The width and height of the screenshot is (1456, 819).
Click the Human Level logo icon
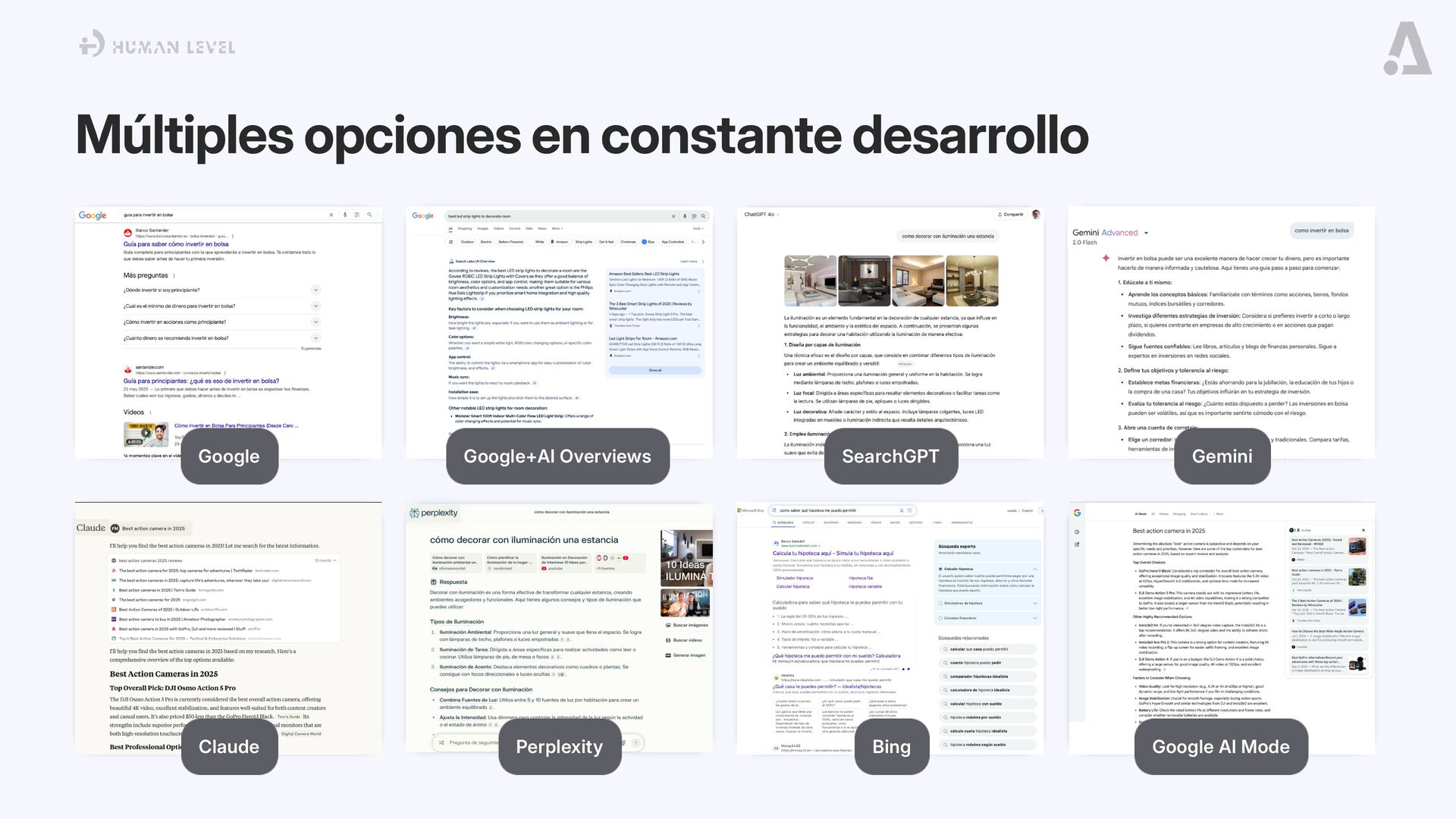point(92,43)
